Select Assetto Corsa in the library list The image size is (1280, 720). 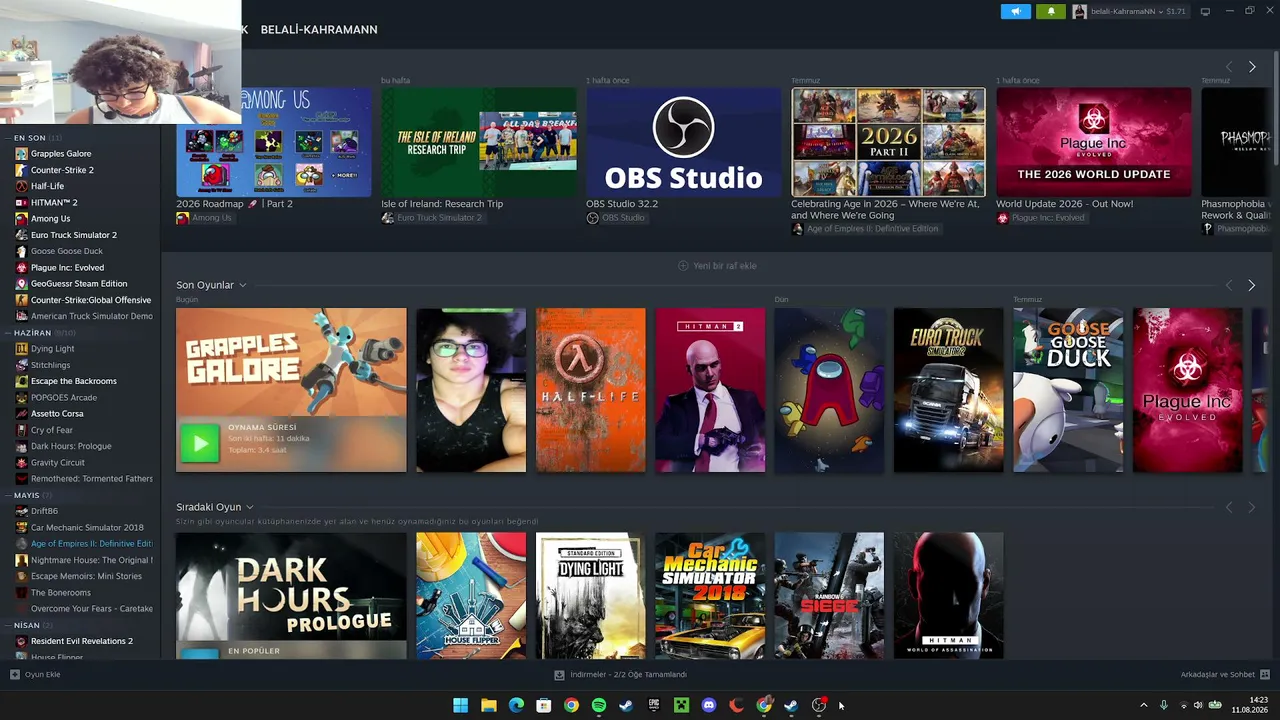pos(57,414)
